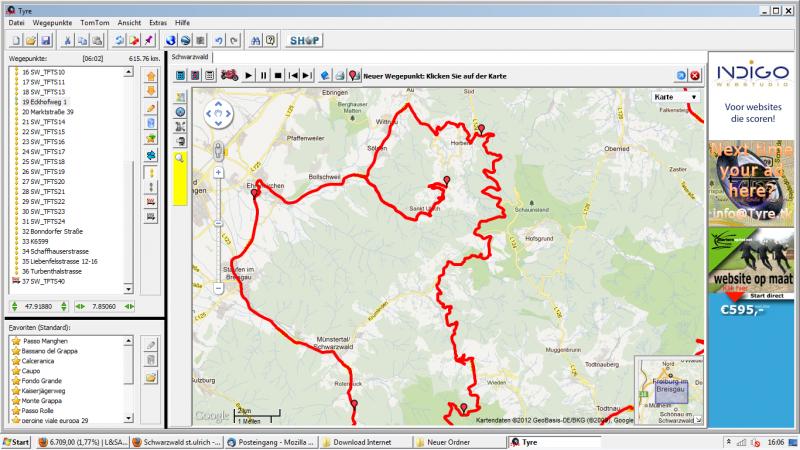800x450 pixels.
Task: Pause the route simulation
Action: [x=263, y=76]
